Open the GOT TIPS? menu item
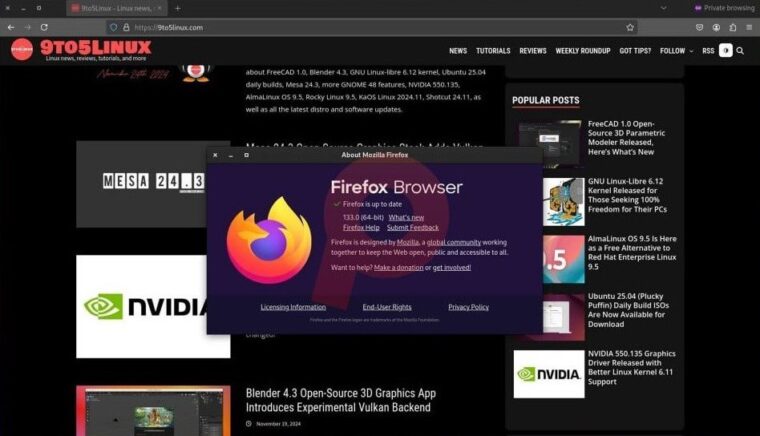 [x=635, y=50]
